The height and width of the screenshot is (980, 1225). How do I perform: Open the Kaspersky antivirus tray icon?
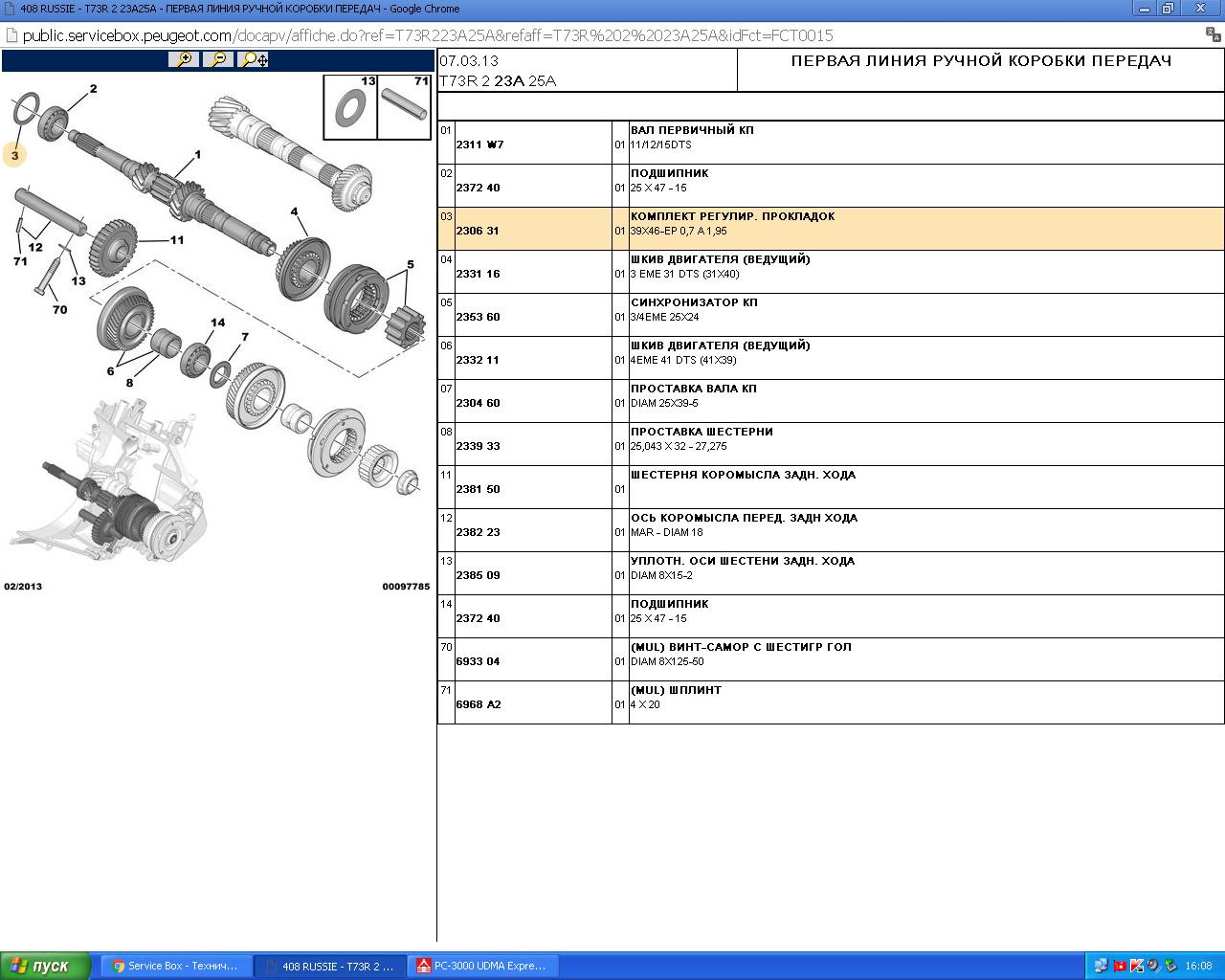tap(1137, 966)
